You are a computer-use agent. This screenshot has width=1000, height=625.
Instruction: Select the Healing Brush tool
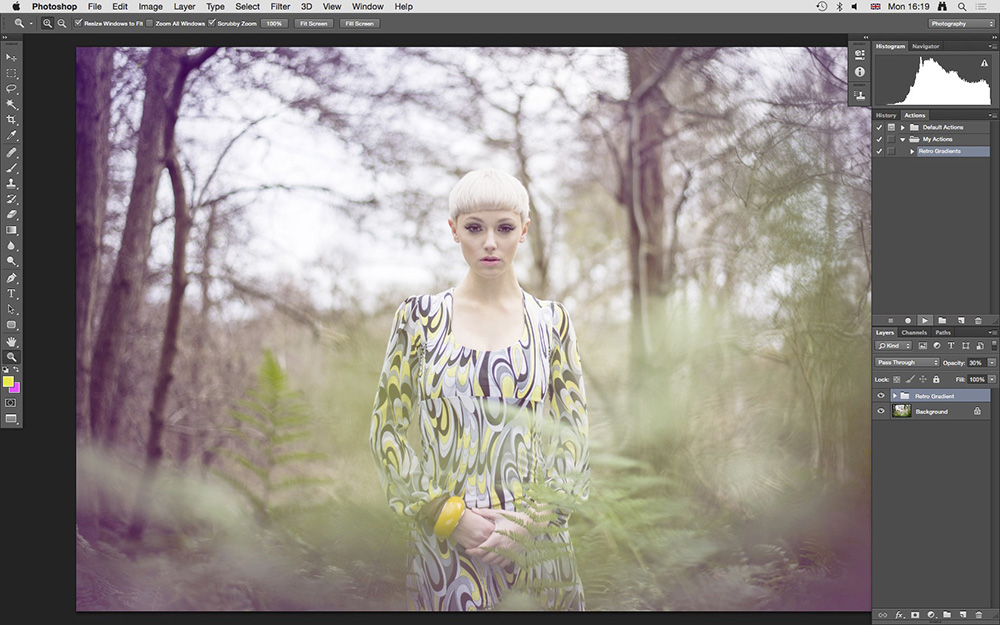pyautogui.click(x=11, y=152)
